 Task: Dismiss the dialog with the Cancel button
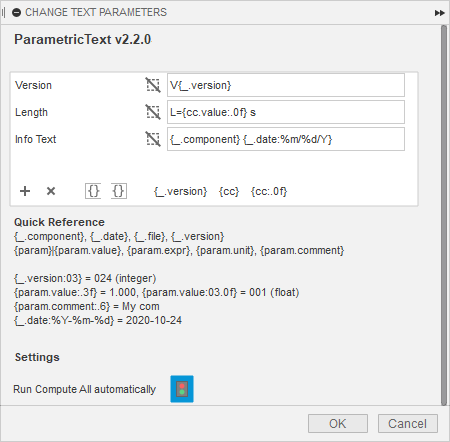pyautogui.click(x=408, y=424)
